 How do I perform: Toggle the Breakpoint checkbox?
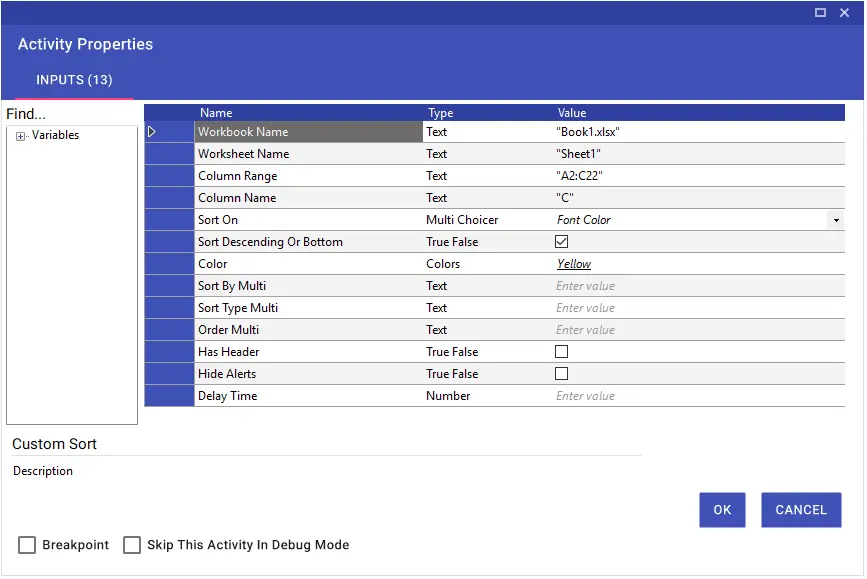pyautogui.click(x=27, y=545)
